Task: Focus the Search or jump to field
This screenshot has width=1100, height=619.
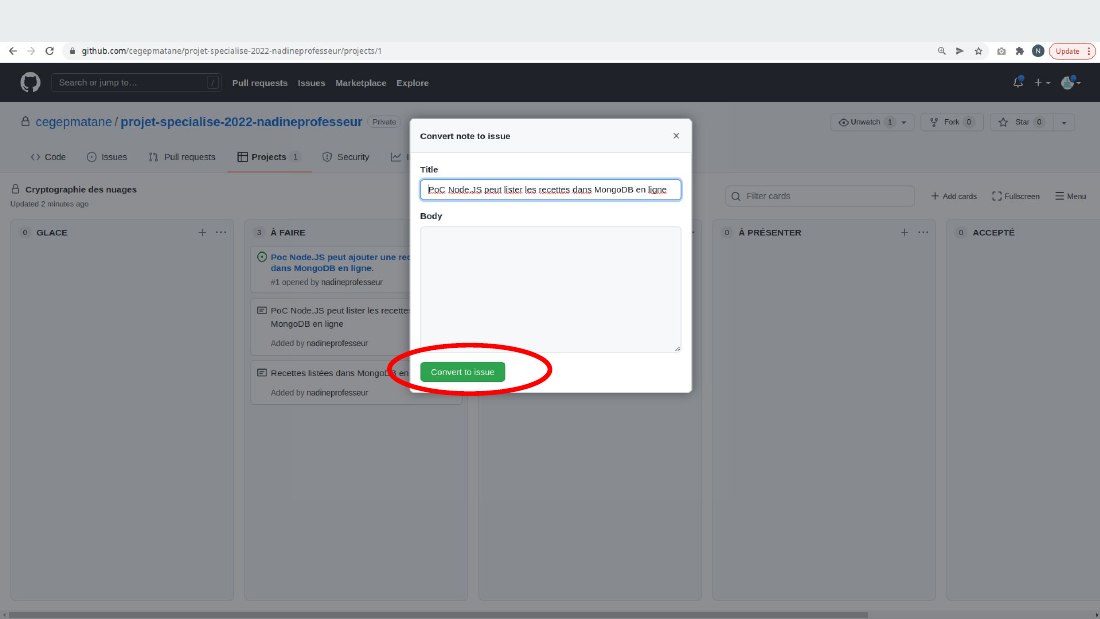Action: [x=136, y=83]
